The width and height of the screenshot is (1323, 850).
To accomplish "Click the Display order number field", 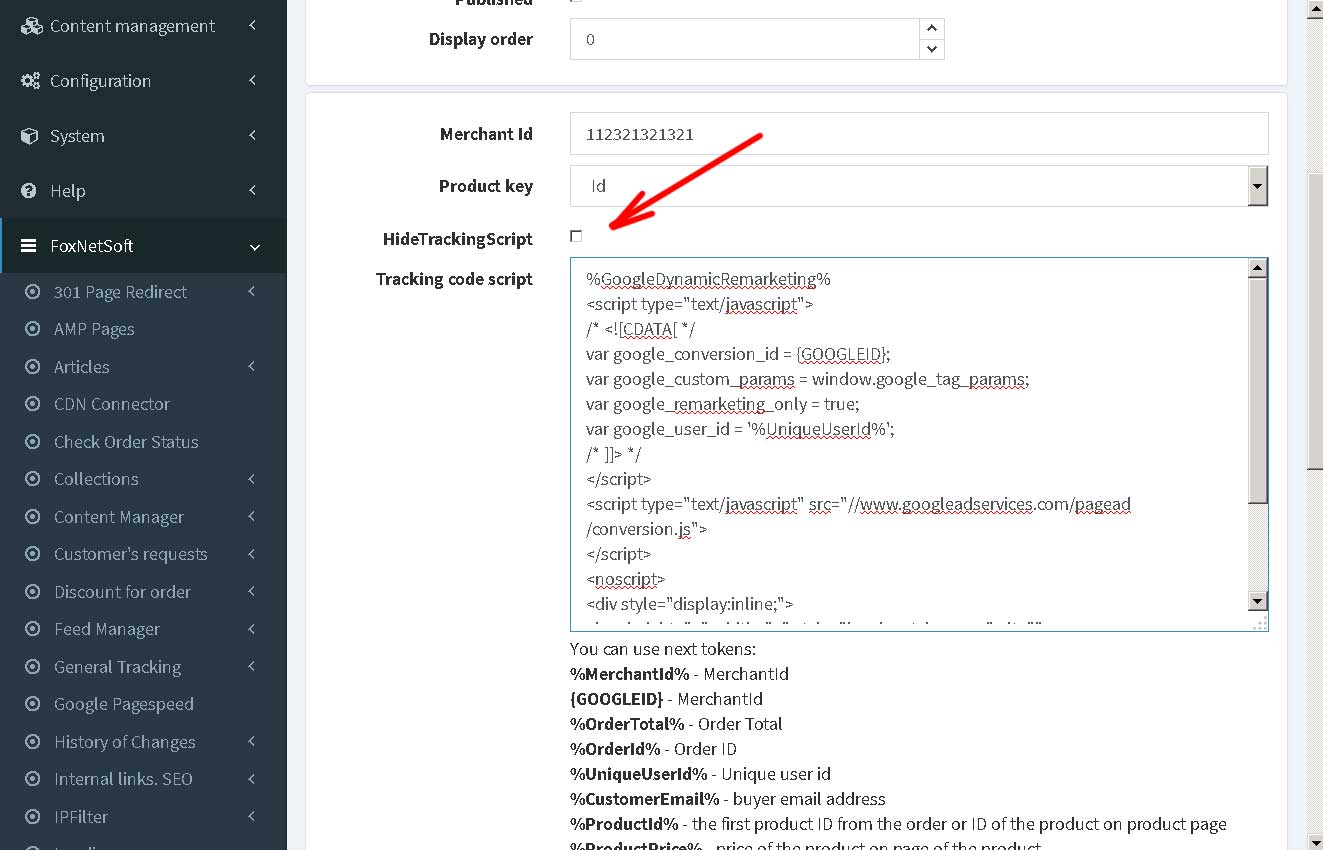I will pos(745,40).
